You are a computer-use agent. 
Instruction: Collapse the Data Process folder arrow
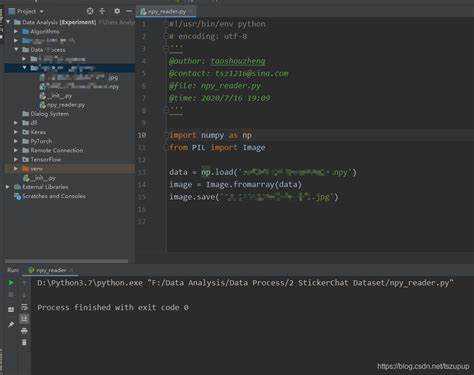point(16,50)
